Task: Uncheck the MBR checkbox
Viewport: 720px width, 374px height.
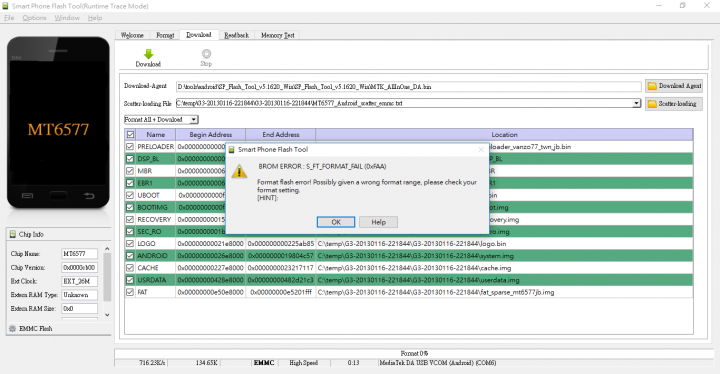Action: pyautogui.click(x=130, y=171)
